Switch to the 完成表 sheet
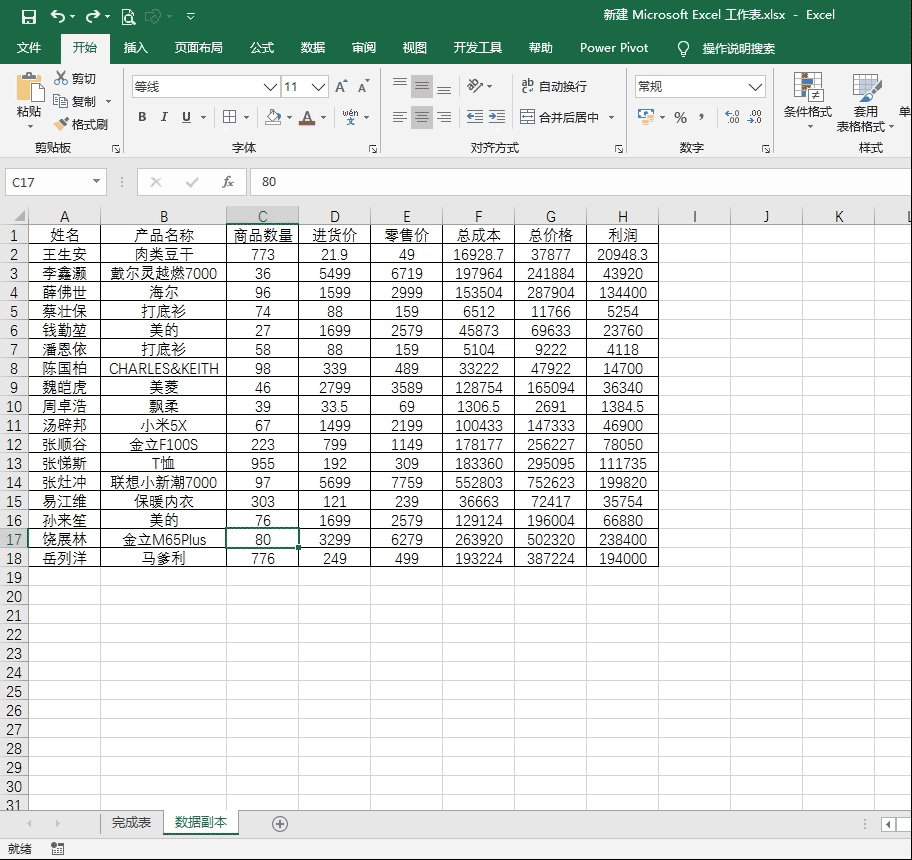 coord(131,822)
